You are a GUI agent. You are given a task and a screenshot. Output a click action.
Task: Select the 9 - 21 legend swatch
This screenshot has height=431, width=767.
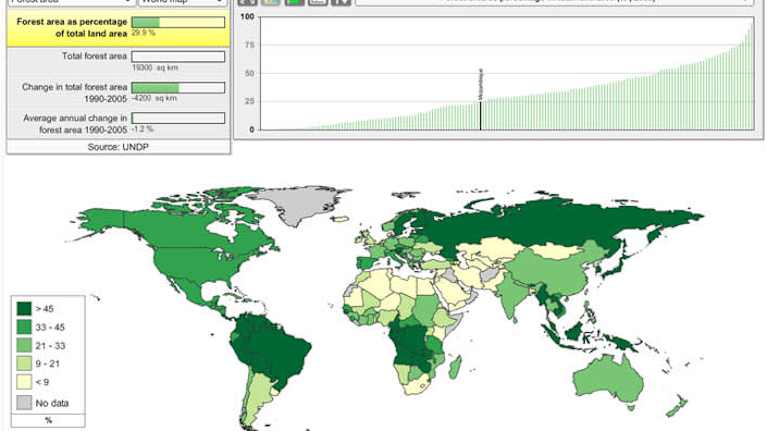pyautogui.click(x=23, y=363)
